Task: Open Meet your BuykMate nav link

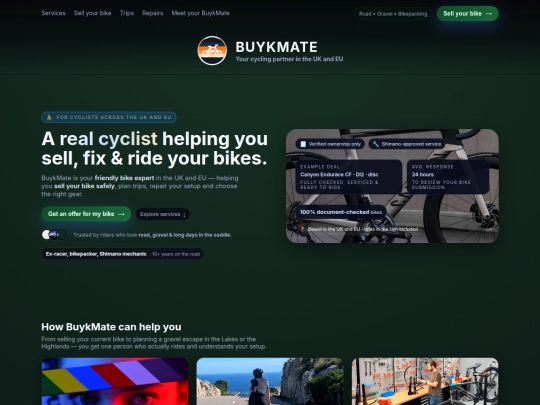Action: pyautogui.click(x=200, y=13)
